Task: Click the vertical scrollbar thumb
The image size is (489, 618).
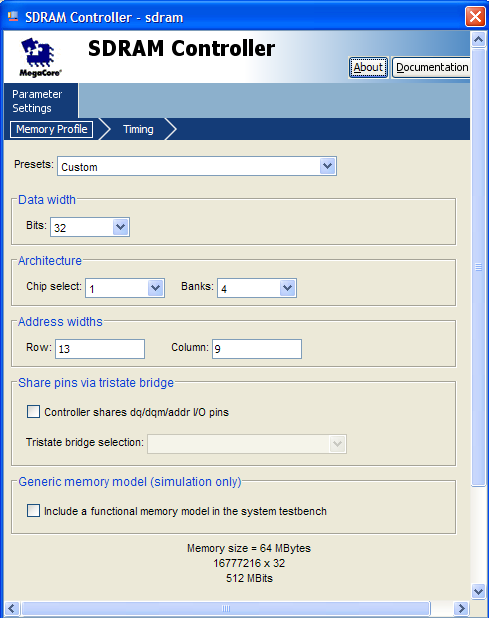Action: [478, 267]
